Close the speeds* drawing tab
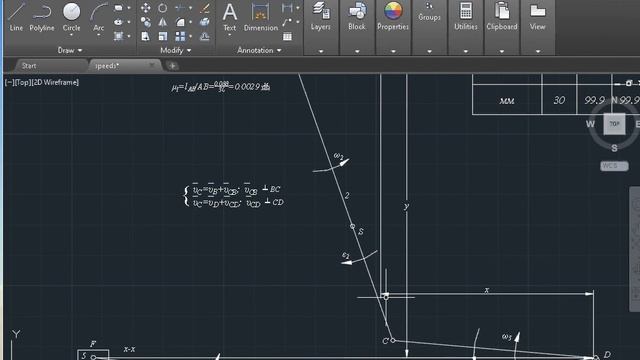Screen dimensions: 640x360 coord(152,65)
